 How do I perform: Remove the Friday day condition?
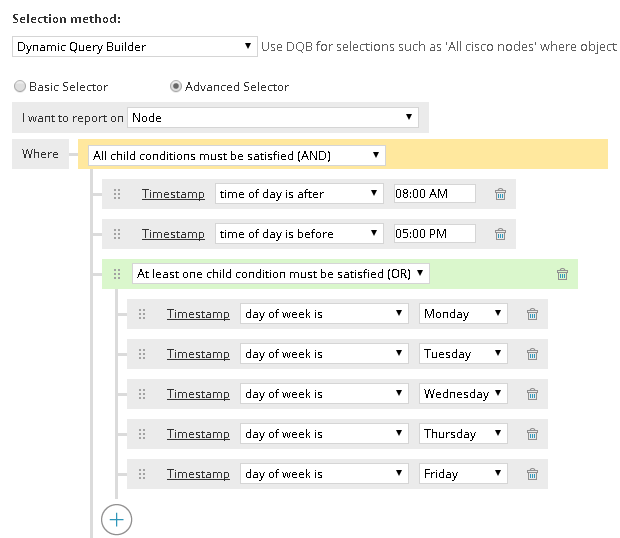coord(532,474)
